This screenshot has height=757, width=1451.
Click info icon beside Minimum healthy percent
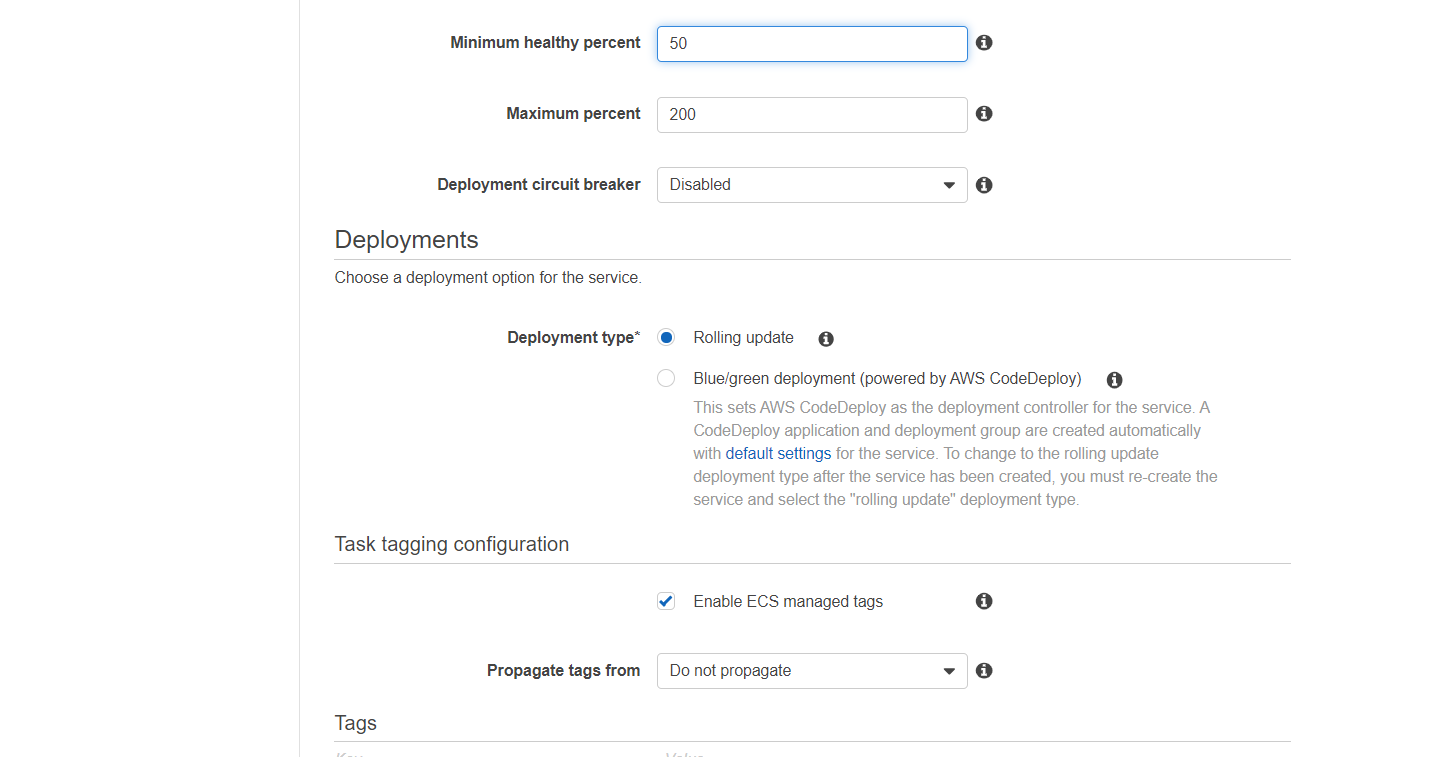click(x=984, y=43)
